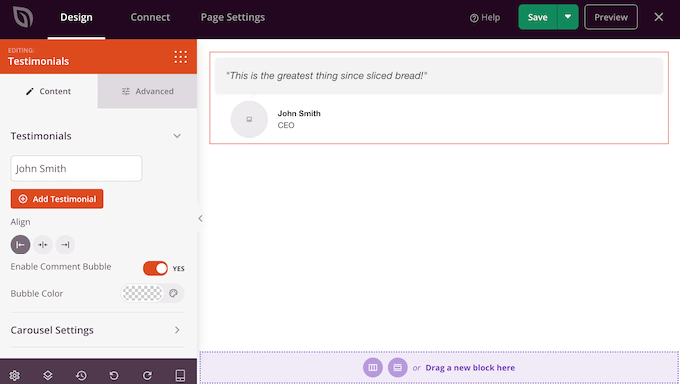Open the Help link
The height and width of the screenshot is (384, 680).
click(485, 18)
